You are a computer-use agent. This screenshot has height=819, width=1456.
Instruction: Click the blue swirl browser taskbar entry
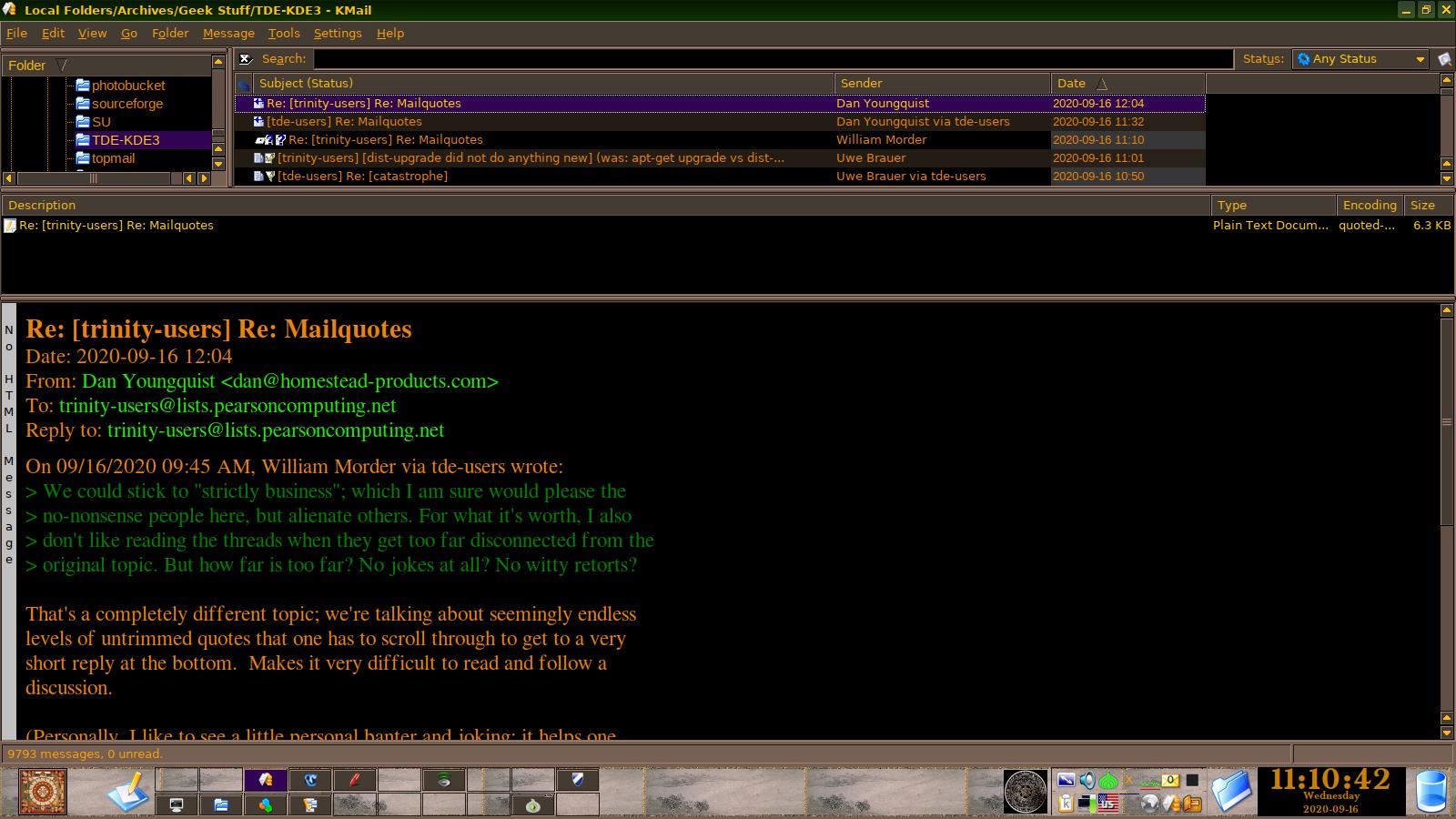(310, 780)
